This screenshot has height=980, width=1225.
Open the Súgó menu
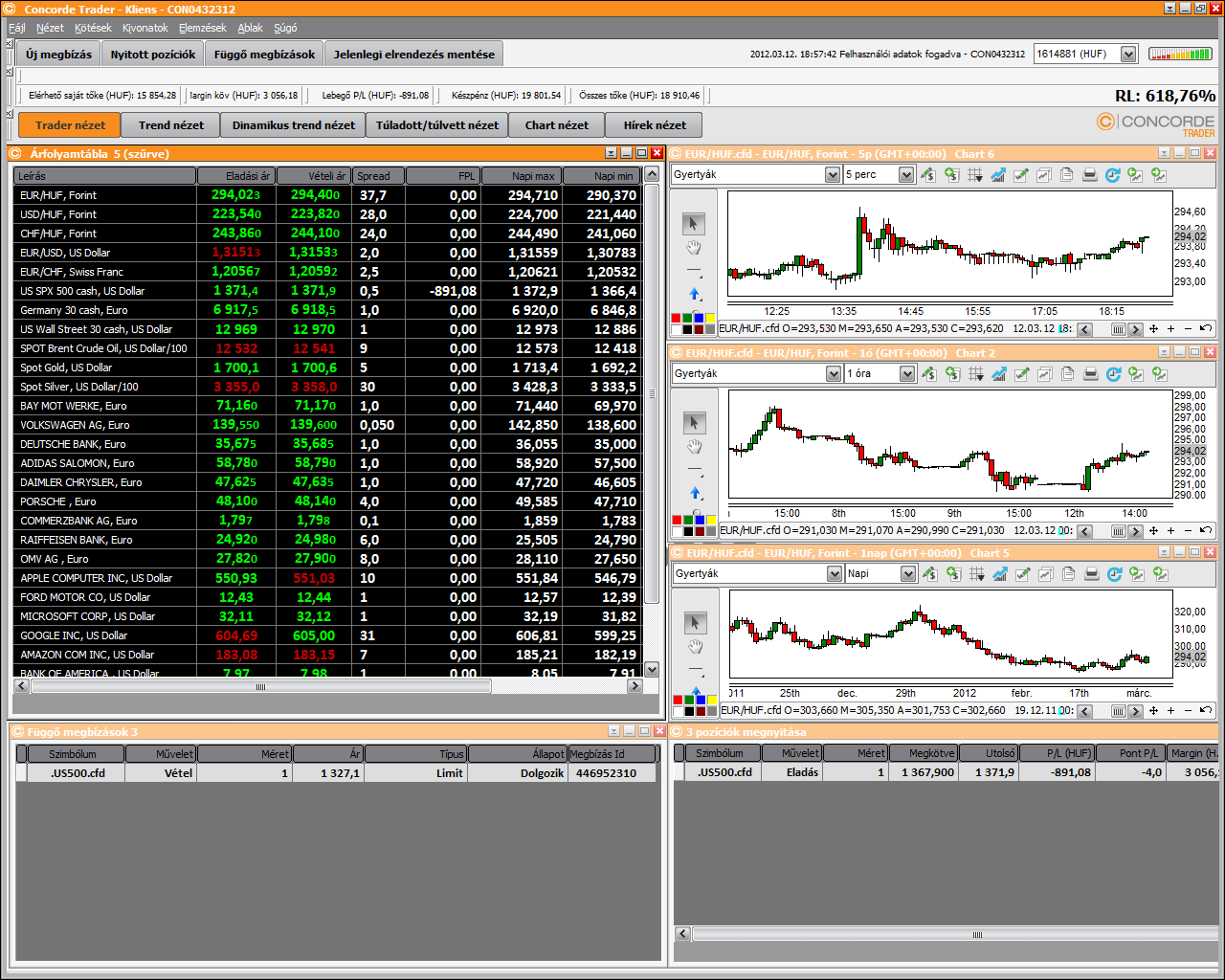point(285,28)
